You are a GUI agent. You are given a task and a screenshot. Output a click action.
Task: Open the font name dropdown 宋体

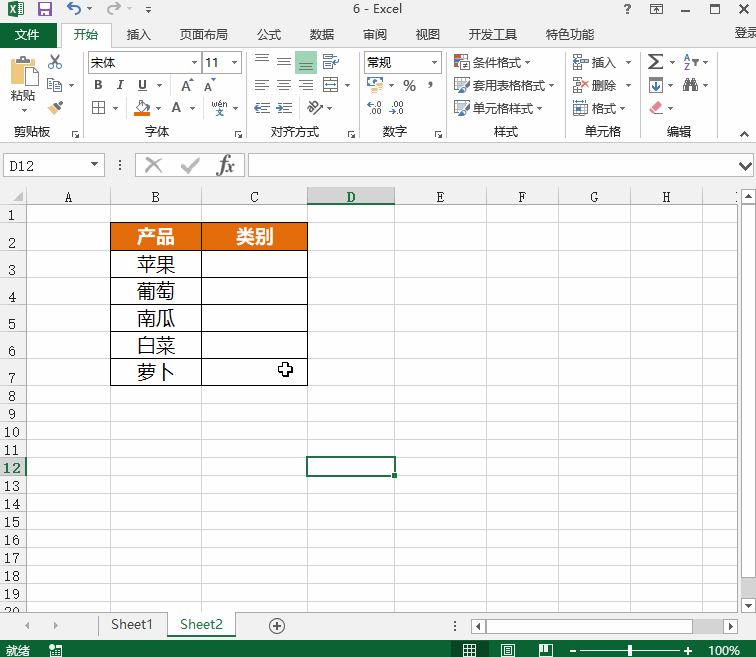194,63
